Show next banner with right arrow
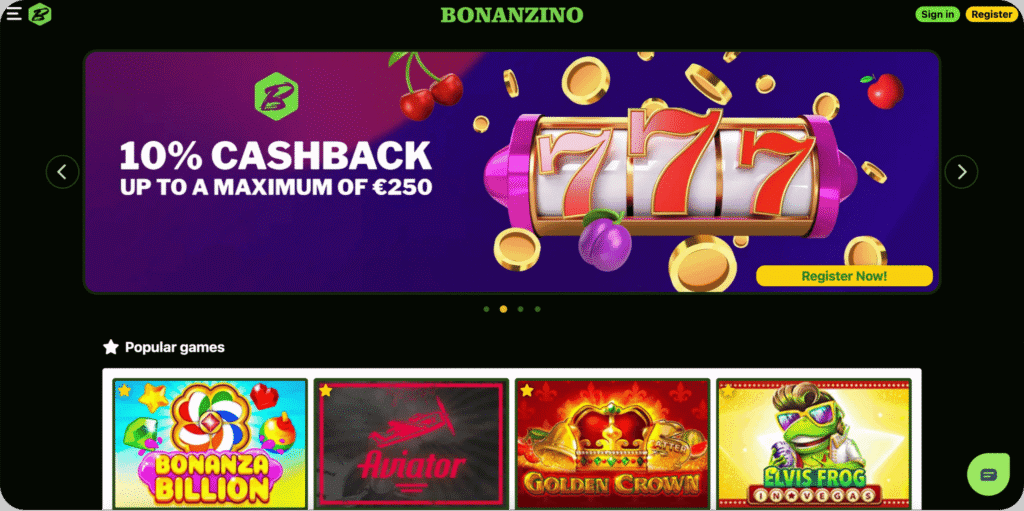 961,172
